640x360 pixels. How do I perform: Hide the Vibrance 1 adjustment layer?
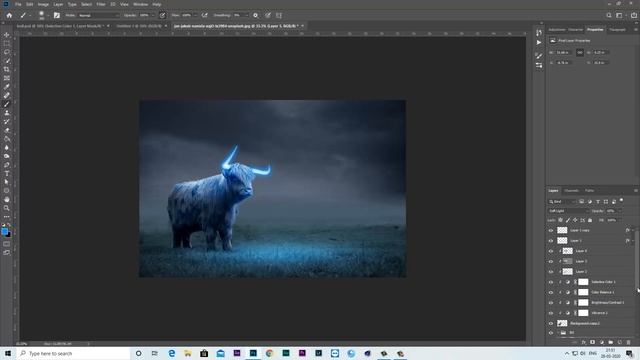[551, 313]
